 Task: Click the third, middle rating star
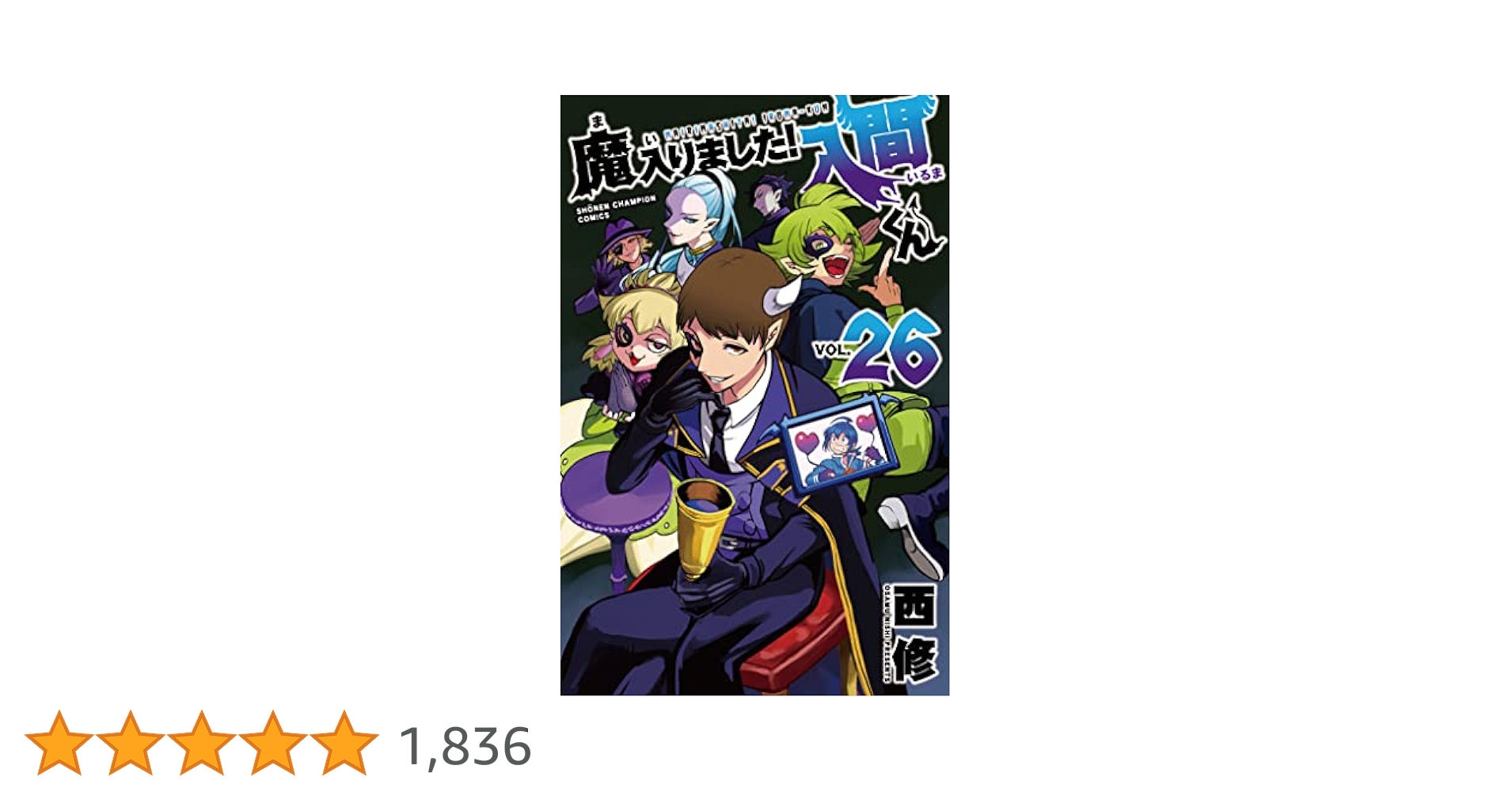coord(202,743)
